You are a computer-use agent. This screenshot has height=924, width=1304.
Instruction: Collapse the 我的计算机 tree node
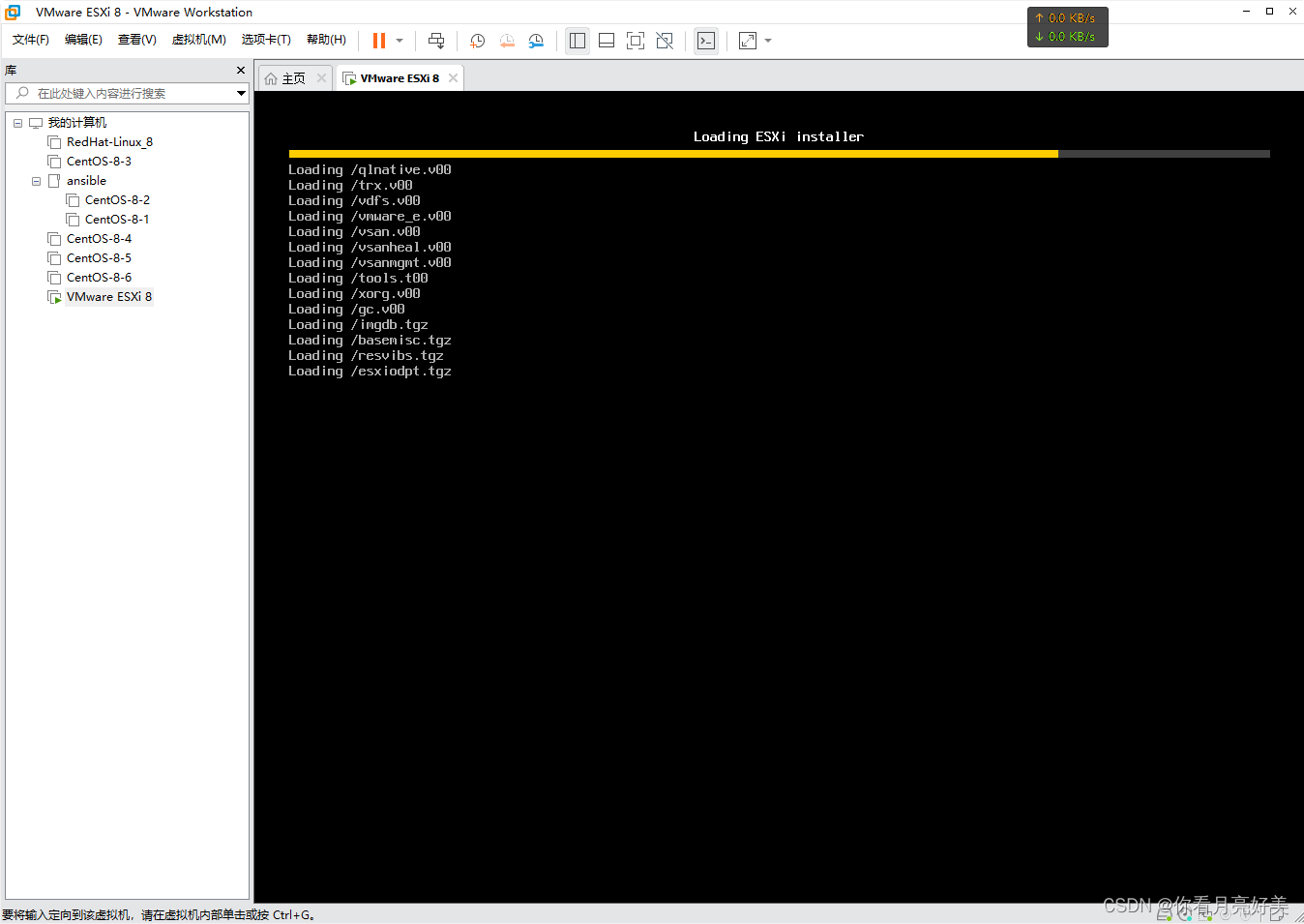(17, 123)
